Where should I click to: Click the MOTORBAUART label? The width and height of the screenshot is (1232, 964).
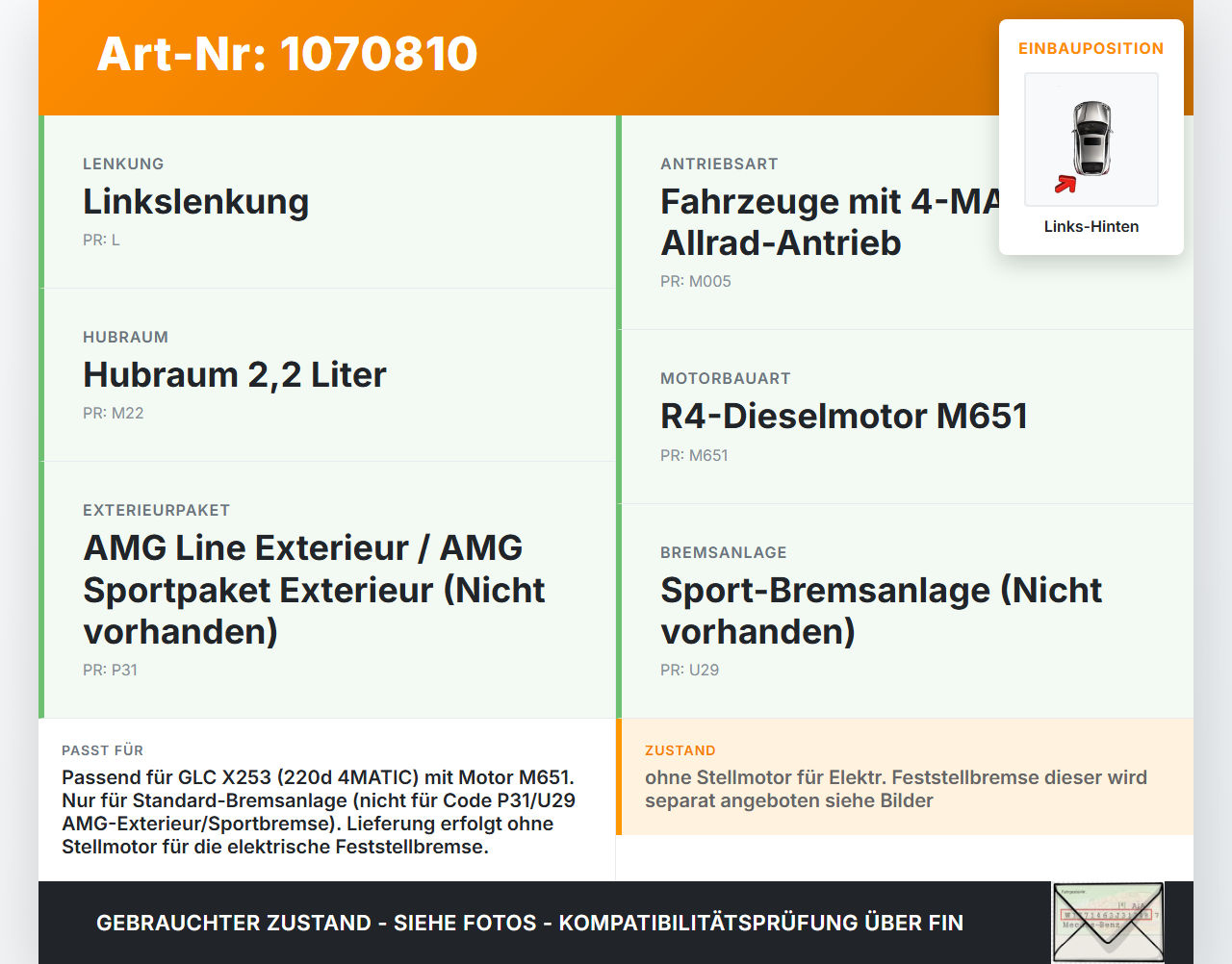pos(726,378)
